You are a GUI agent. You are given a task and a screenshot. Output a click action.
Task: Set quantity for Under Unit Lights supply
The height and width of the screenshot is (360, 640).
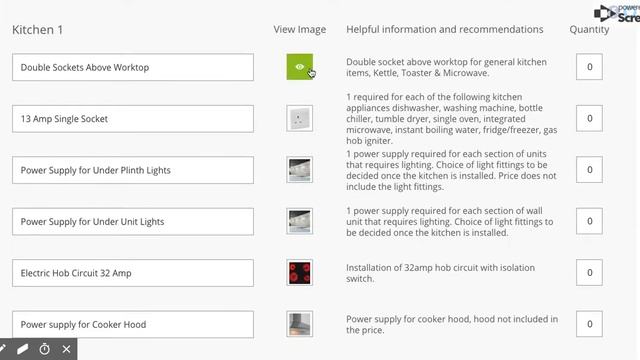[589, 221]
